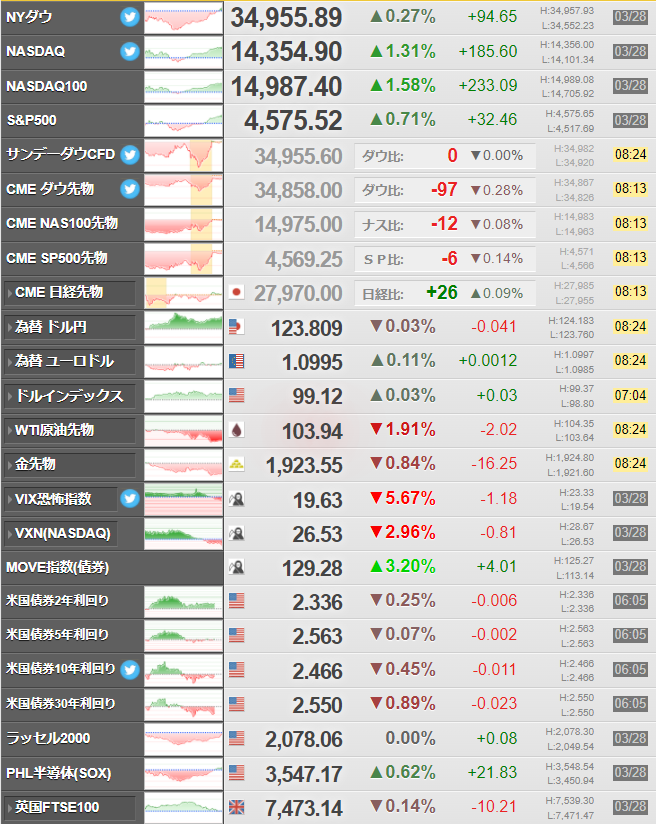Open the NASDAQ100 index label
This screenshot has width=656, height=824.
[47, 86]
